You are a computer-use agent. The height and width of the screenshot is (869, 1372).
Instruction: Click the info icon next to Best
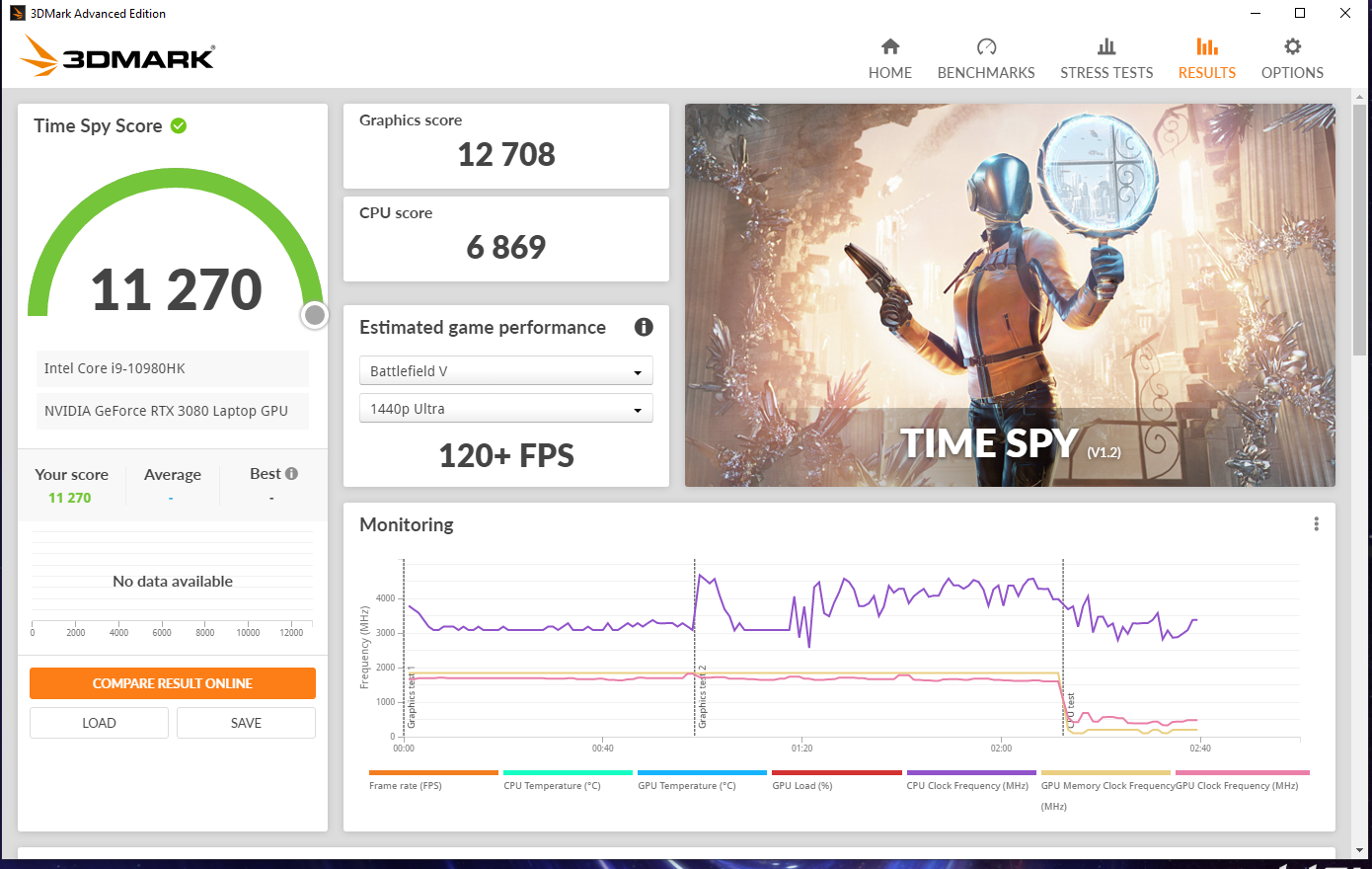(291, 474)
